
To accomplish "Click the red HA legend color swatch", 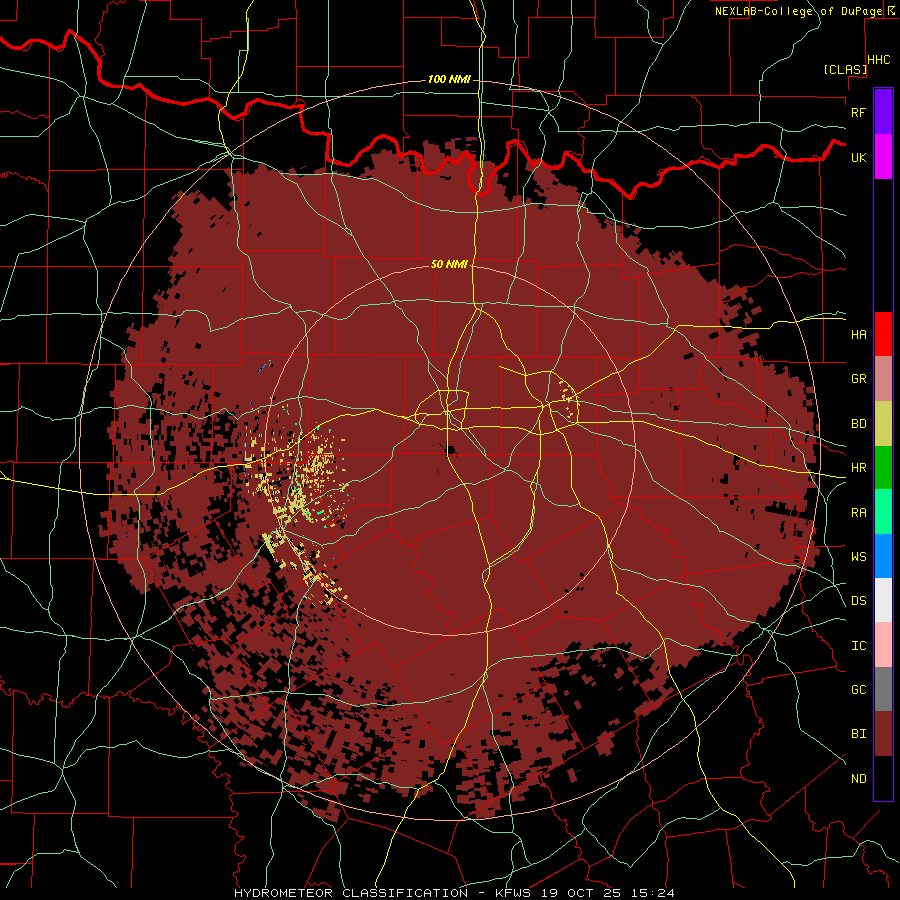I will 883,334.
